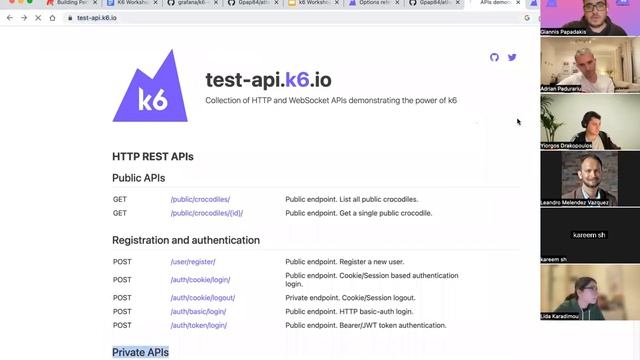640x360 pixels.
Task: Click the test-api.k6.io page title
Action: coord(268,80)
